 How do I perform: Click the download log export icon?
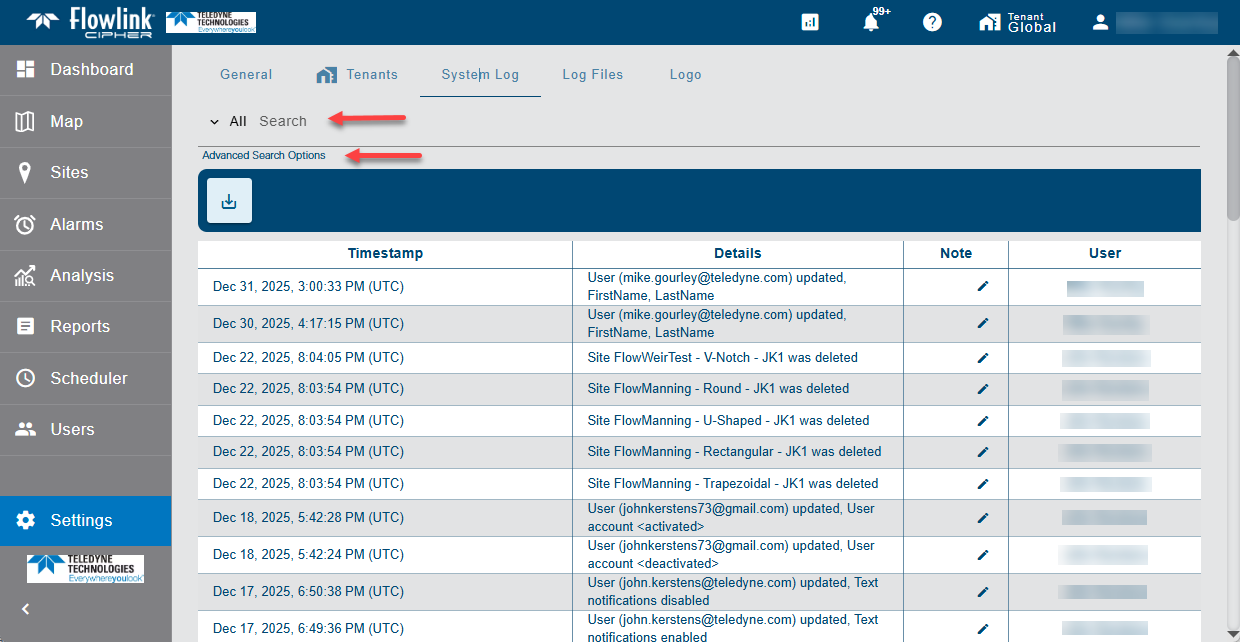pyautogui.click(x=229, y=201)
